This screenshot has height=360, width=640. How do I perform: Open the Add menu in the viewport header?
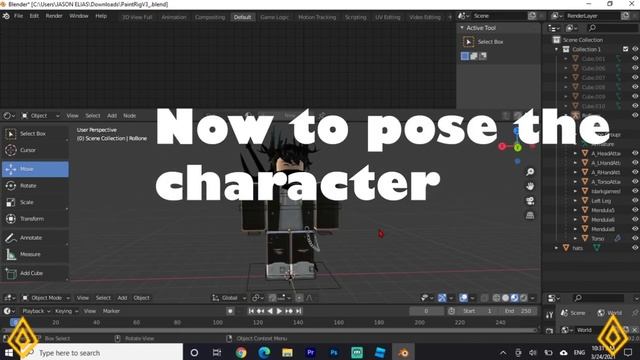122,298
